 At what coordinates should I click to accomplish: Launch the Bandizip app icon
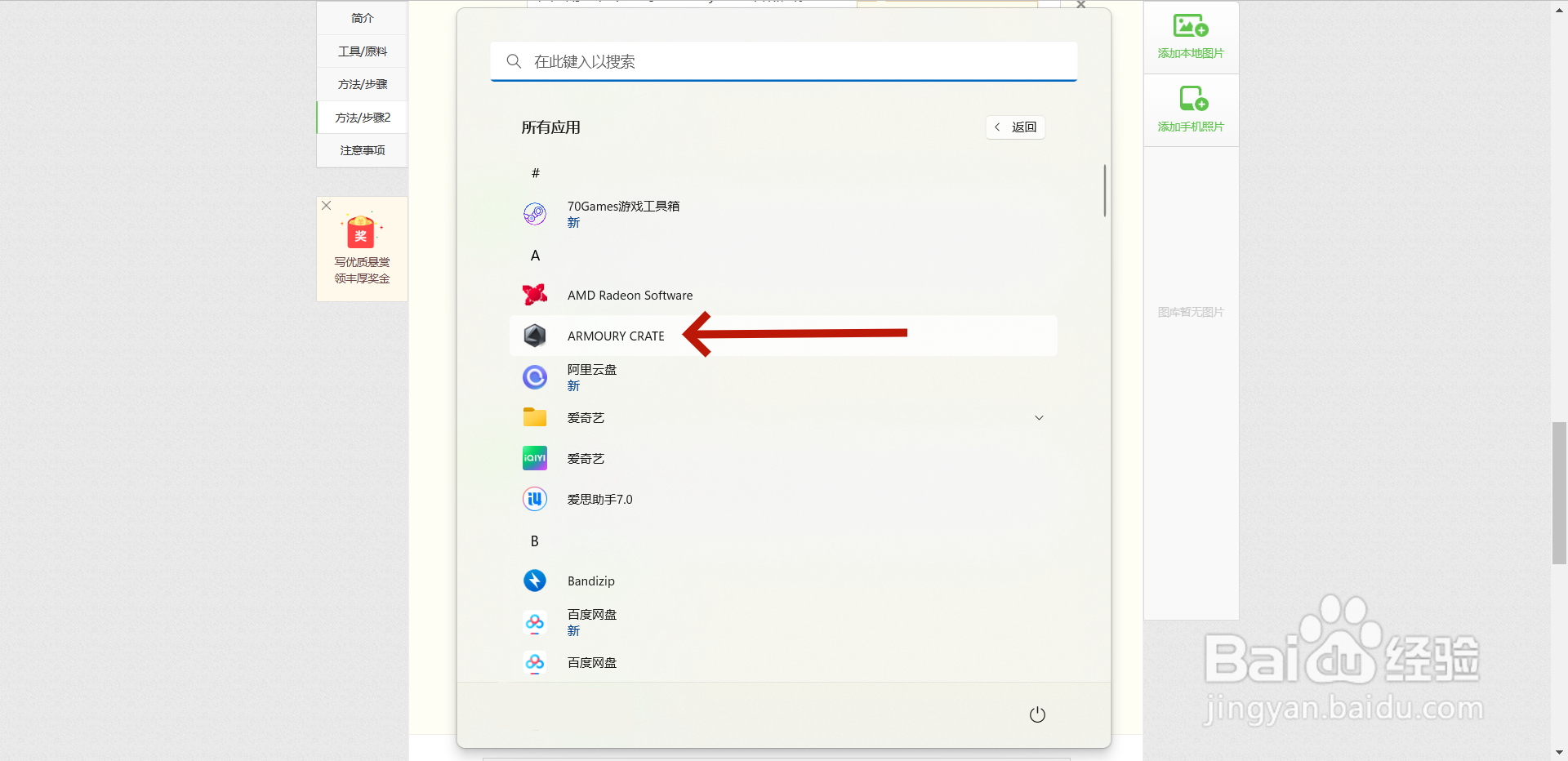tap(535, 581)
